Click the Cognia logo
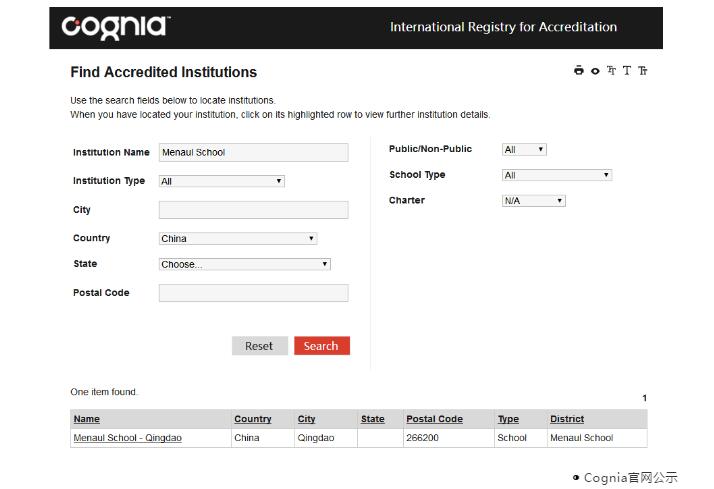 pyautogui.click(x=114, y=27)
